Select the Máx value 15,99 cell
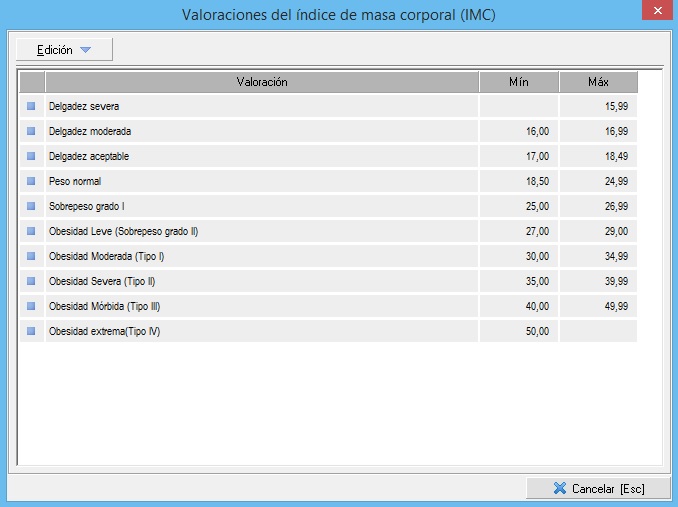This screenshot has width=678, height=507. 597,106
